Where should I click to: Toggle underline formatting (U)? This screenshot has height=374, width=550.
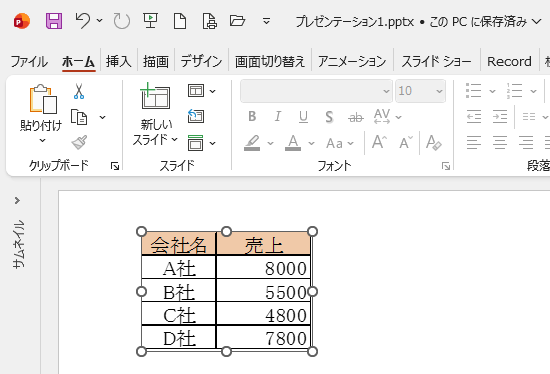[x=303, y=117]
